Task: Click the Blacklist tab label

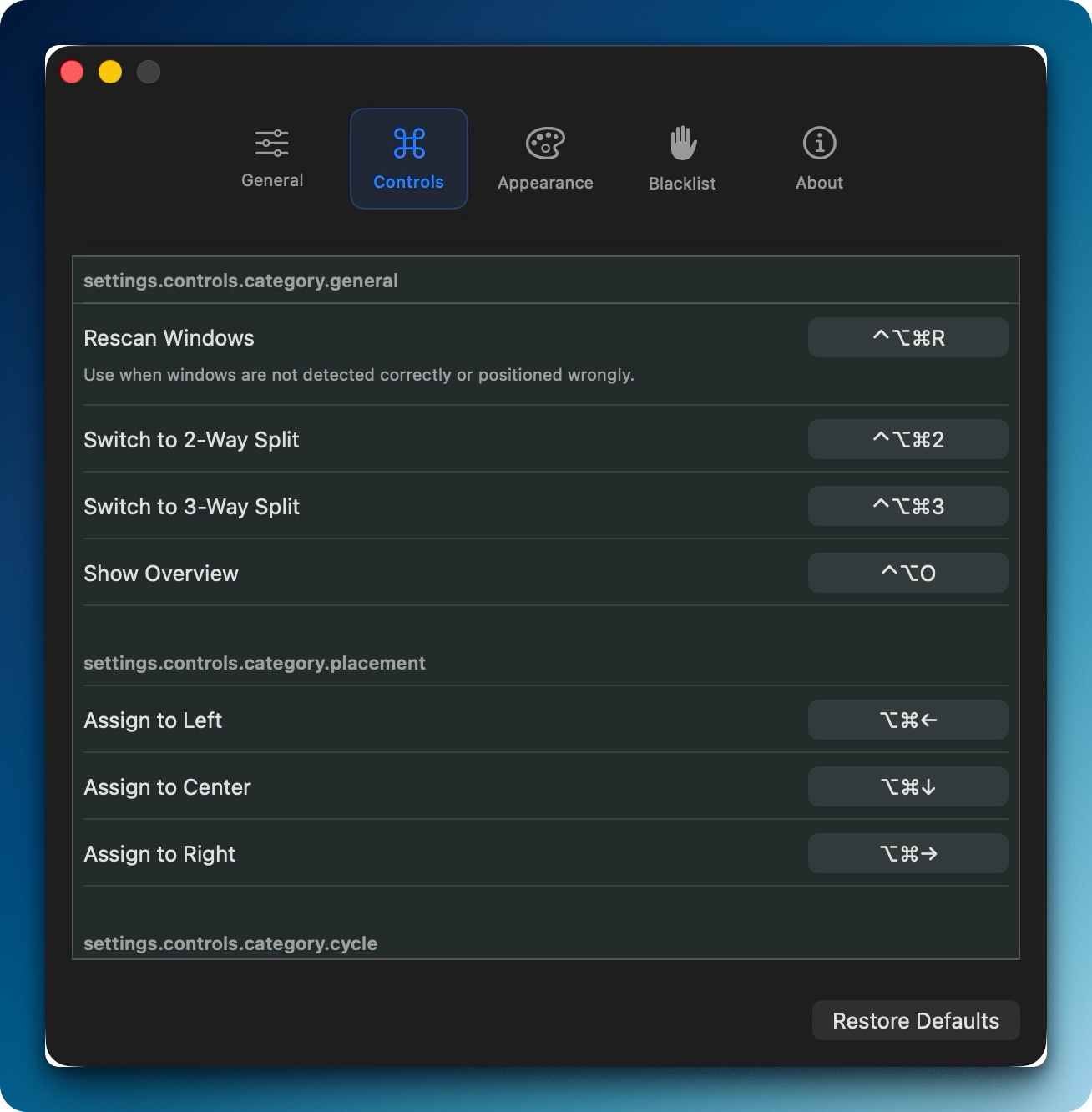Action: click(683, 184)
